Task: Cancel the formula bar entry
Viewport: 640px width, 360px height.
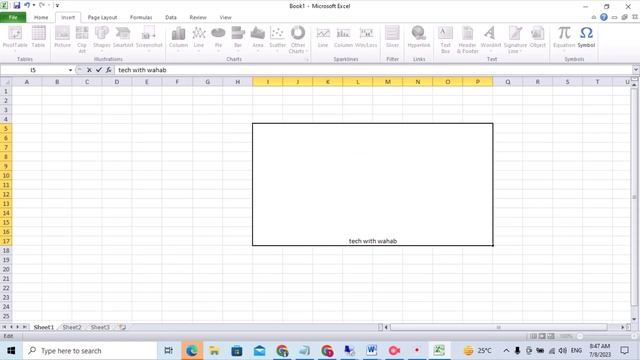Action: [x=89, y=70]
